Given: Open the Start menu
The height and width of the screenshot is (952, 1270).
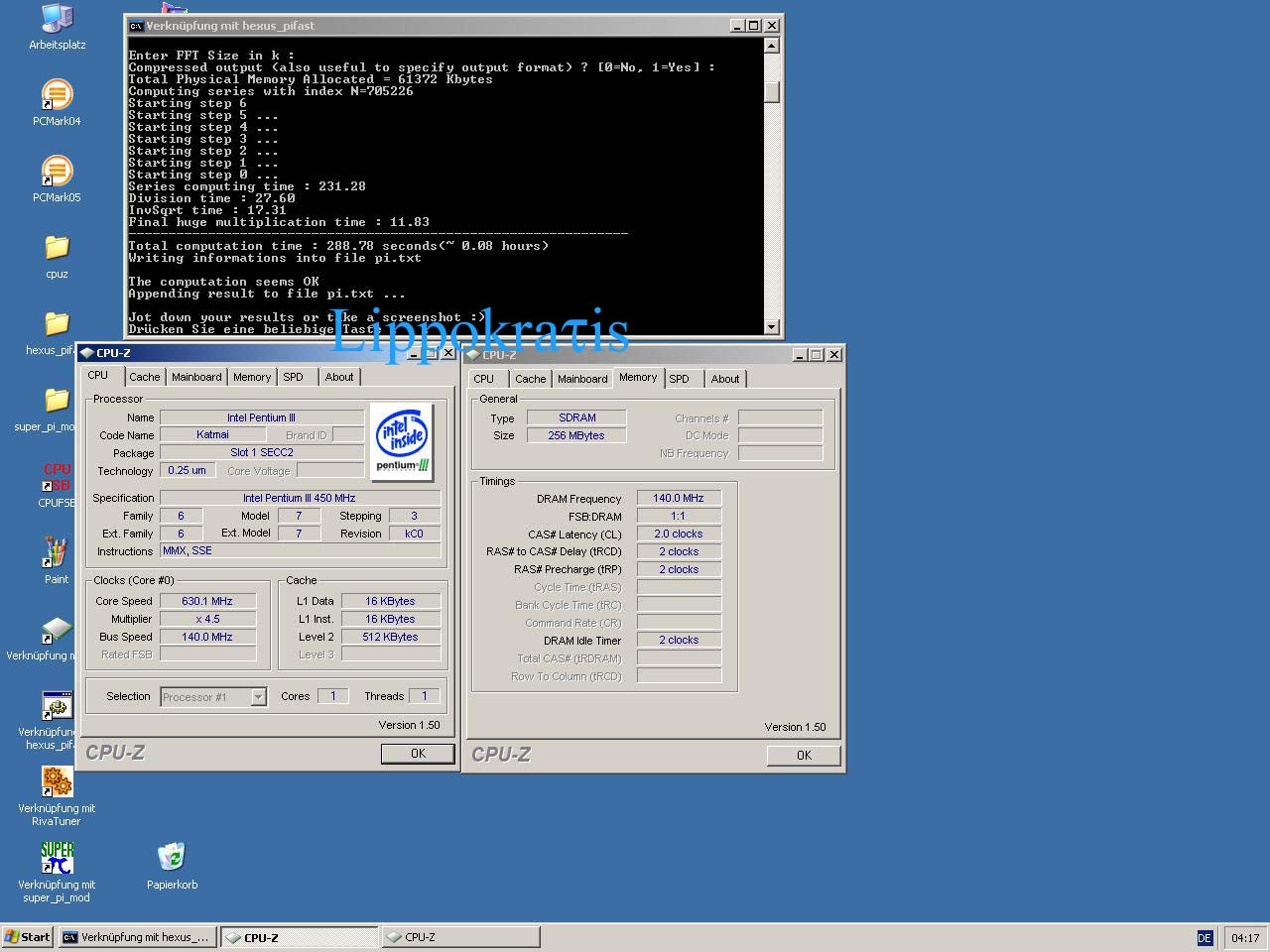Looking at the screenshot, I should tap(28, 937).
